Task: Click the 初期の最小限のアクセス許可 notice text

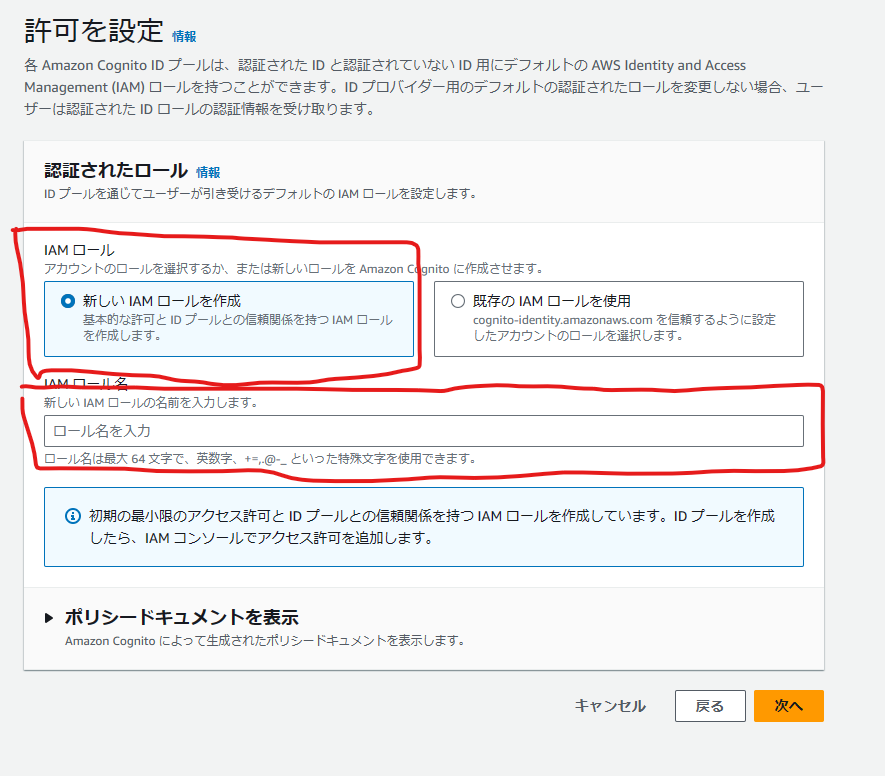Action: 432,527
